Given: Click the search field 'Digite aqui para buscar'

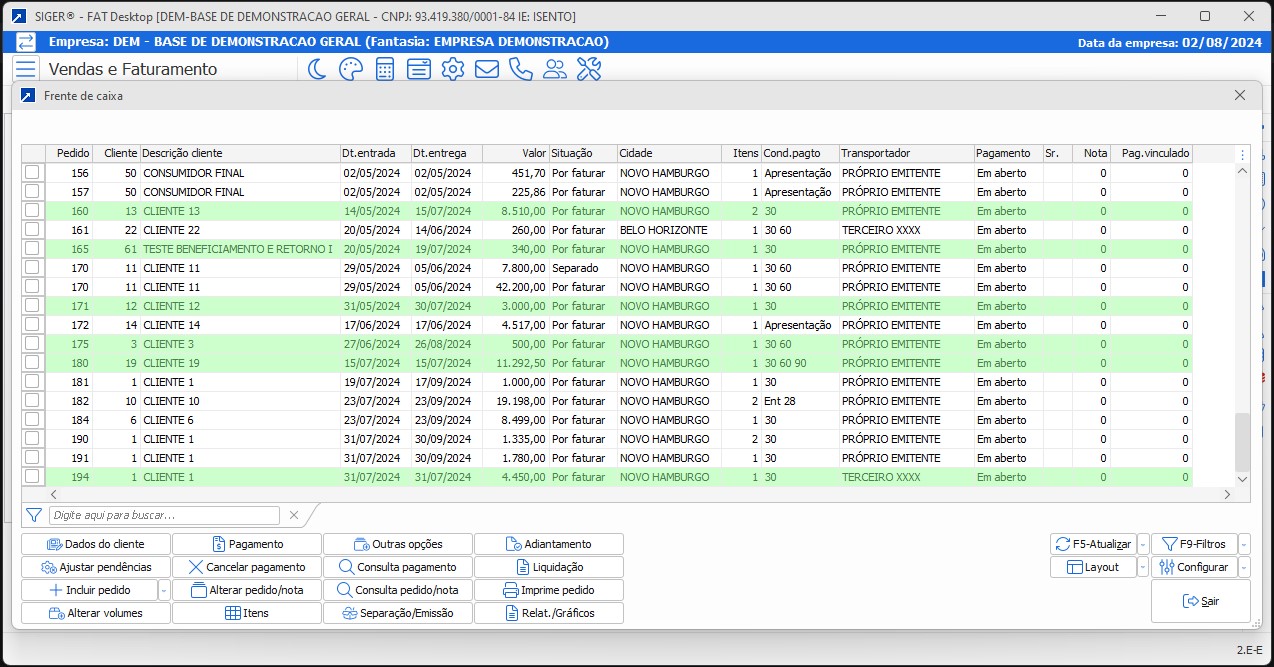Looking at the screenshot, I should point(164,515).
